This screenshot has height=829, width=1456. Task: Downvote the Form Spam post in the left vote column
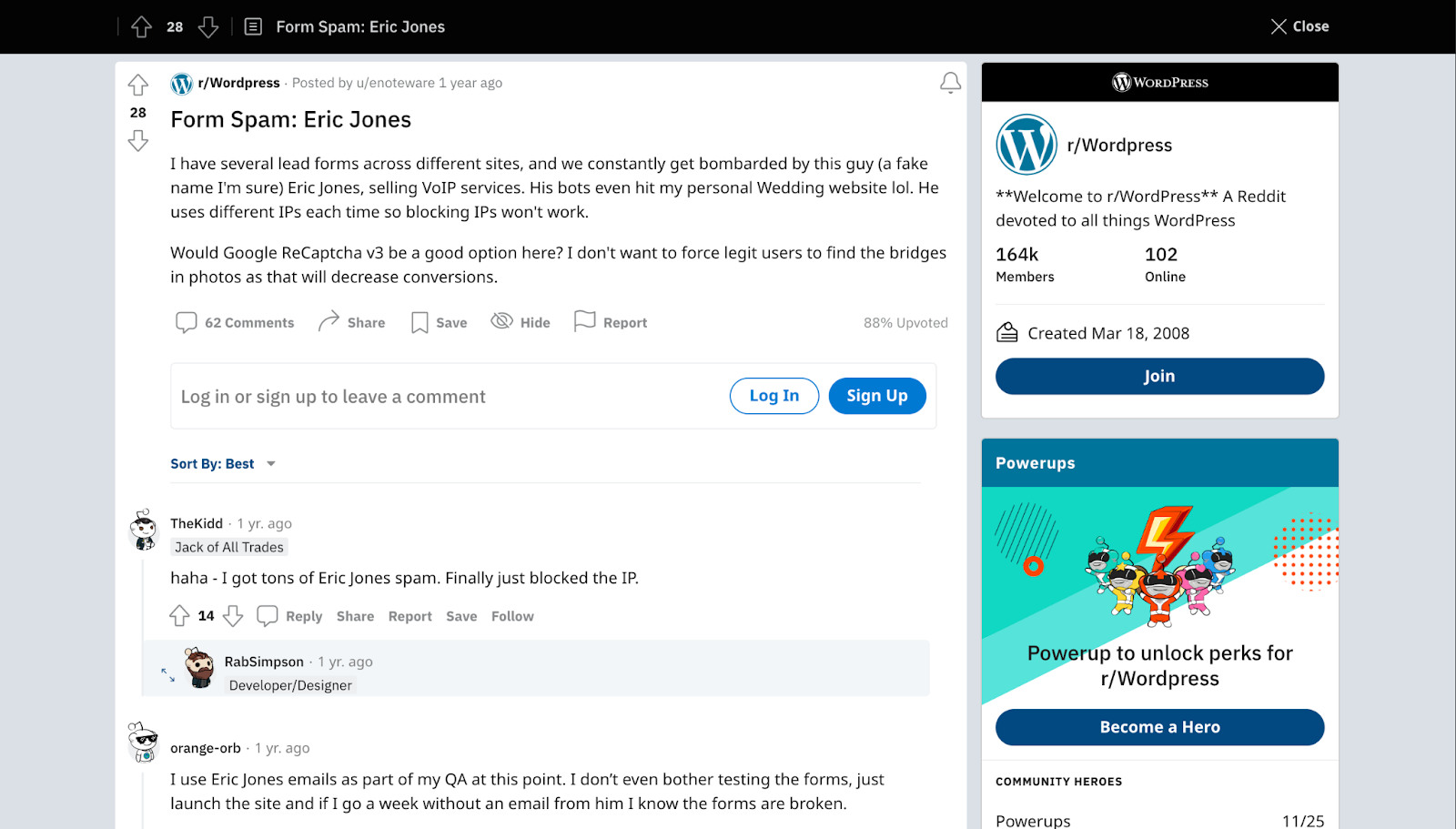coord(138,140)
